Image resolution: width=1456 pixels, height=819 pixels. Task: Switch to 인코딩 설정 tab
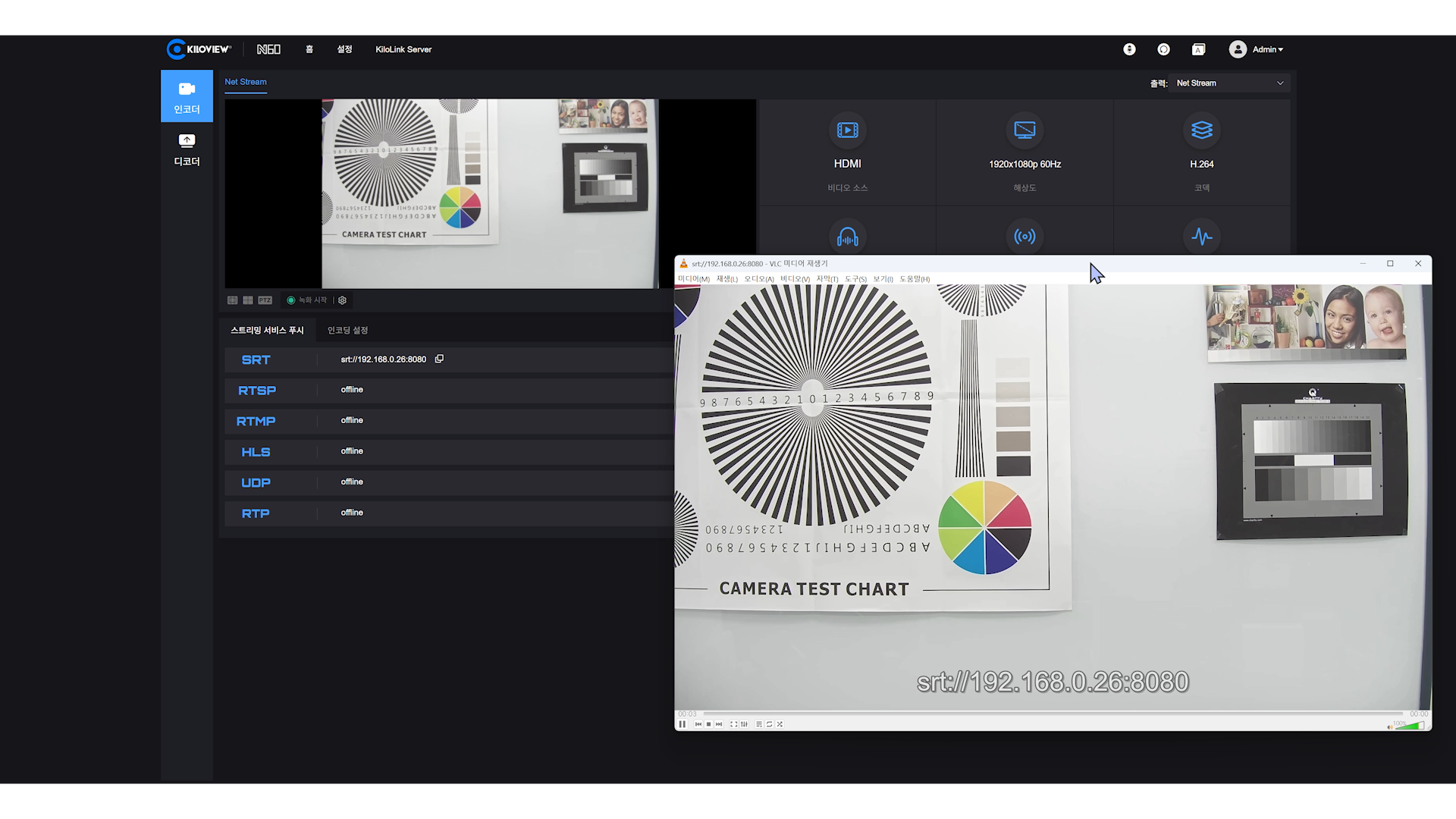pos(347,331)
